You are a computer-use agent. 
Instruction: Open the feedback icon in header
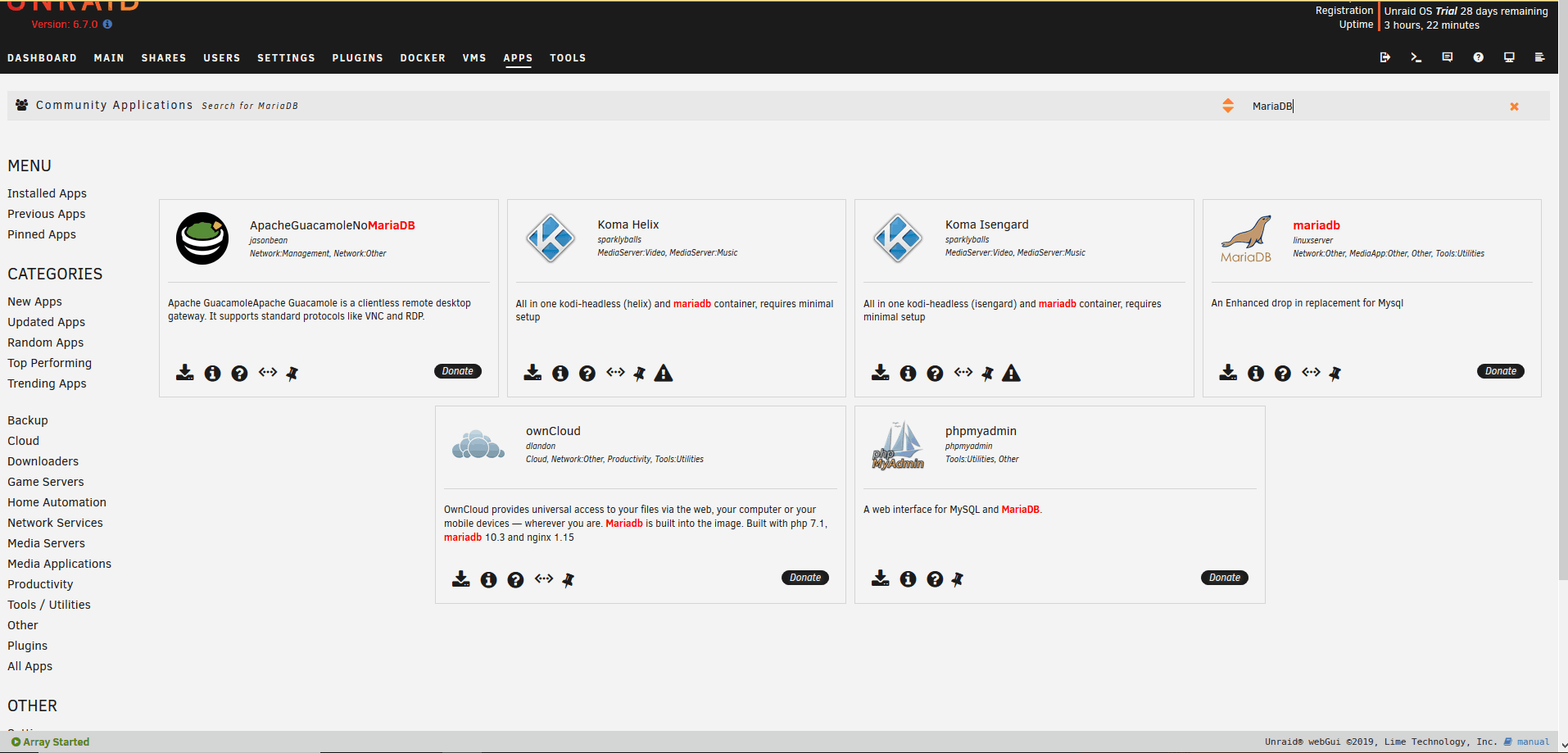tap(1448, 57)
